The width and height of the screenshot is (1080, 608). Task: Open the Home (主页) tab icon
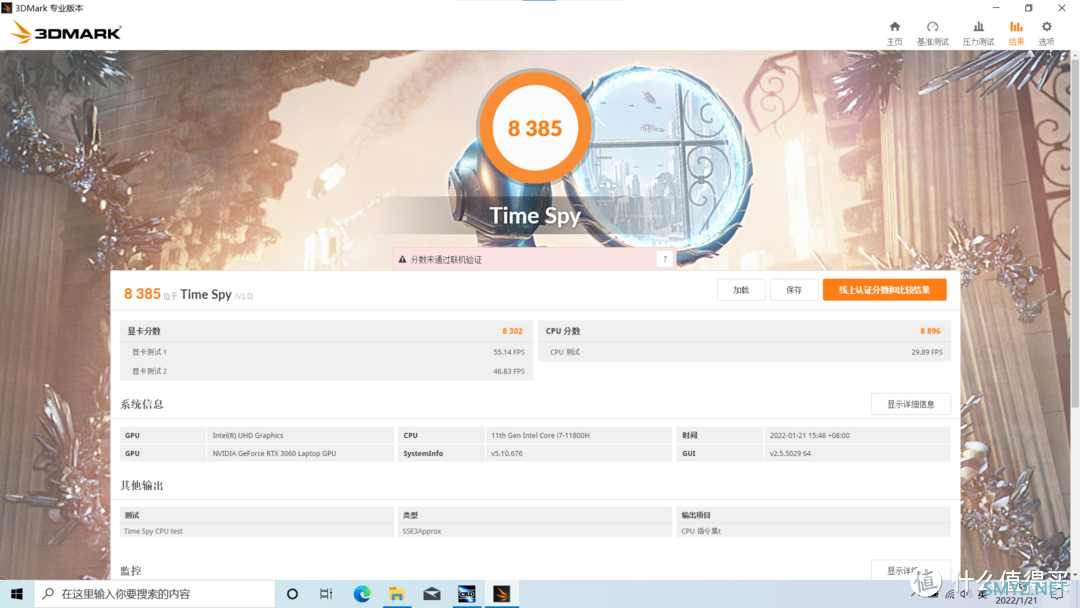point(894,32)
